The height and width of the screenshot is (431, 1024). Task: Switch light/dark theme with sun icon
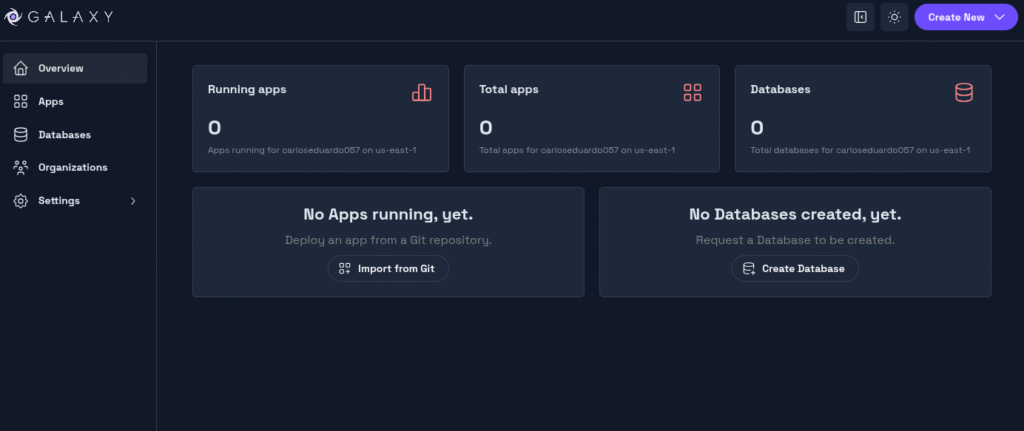pyautogui.click(x=894, y=17)
